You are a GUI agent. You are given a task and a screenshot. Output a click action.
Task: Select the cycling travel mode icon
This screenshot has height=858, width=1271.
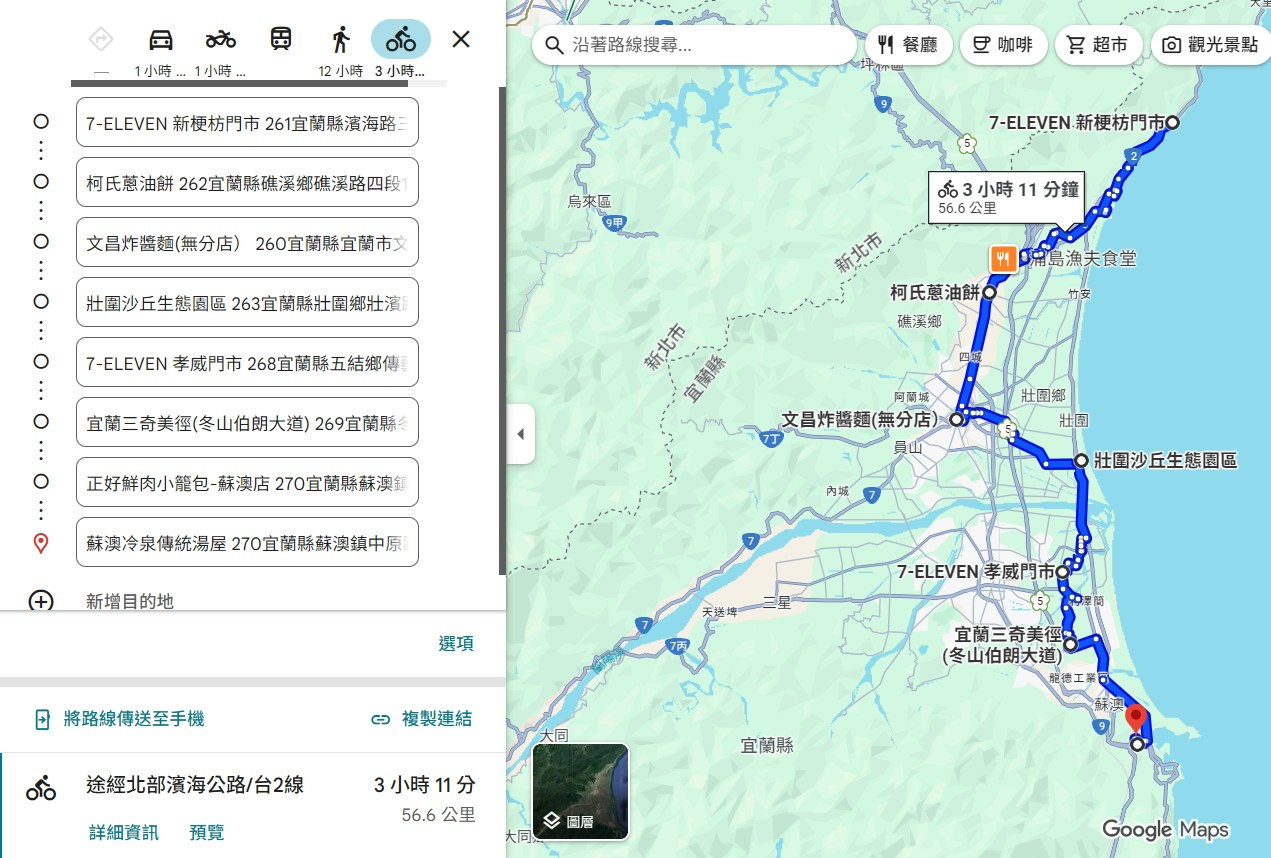(x=401, y=40)
